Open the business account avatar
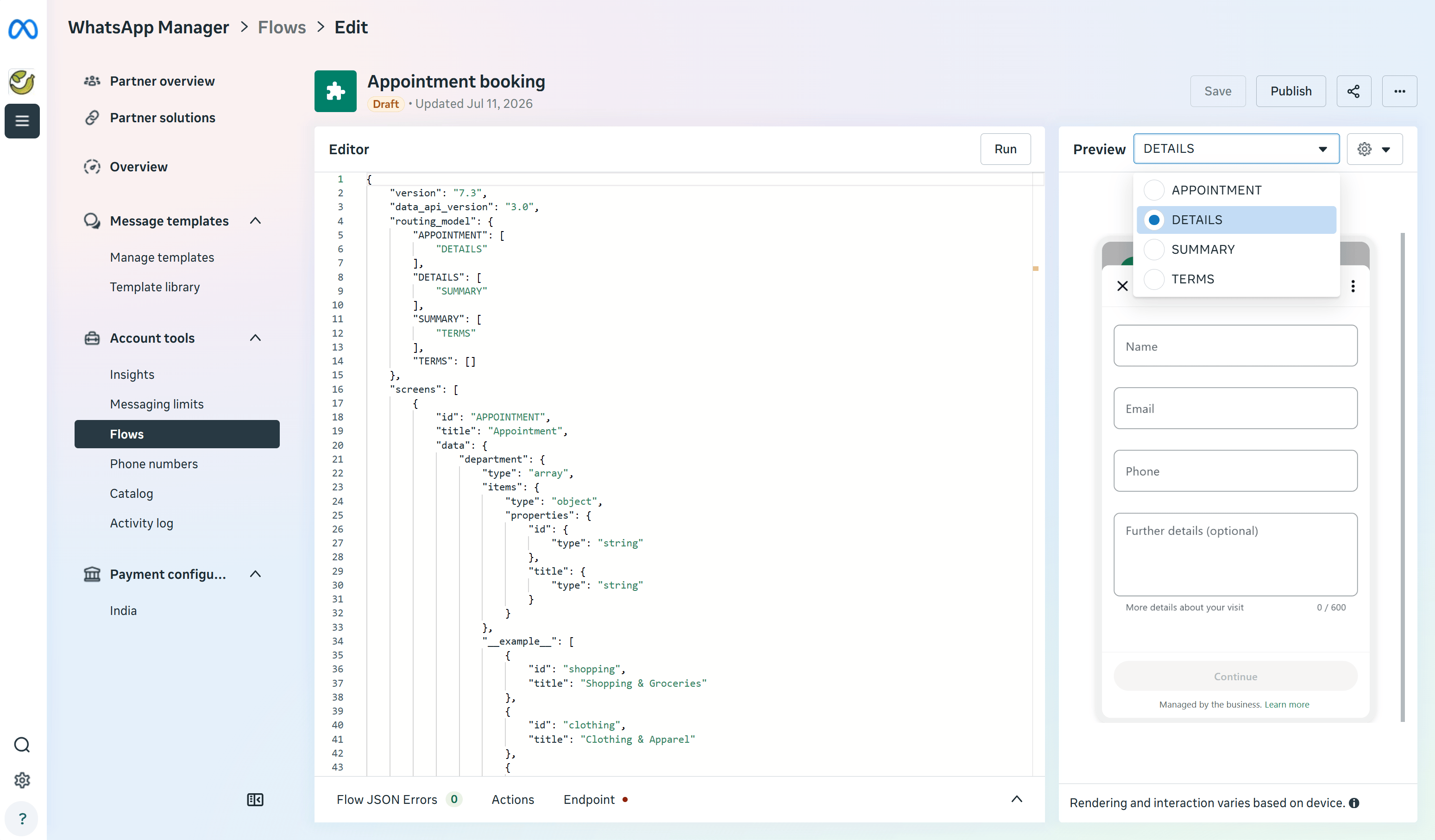The width and height of the screenshot is (1435, 840). pyautogui.click(x=22, y=82)
